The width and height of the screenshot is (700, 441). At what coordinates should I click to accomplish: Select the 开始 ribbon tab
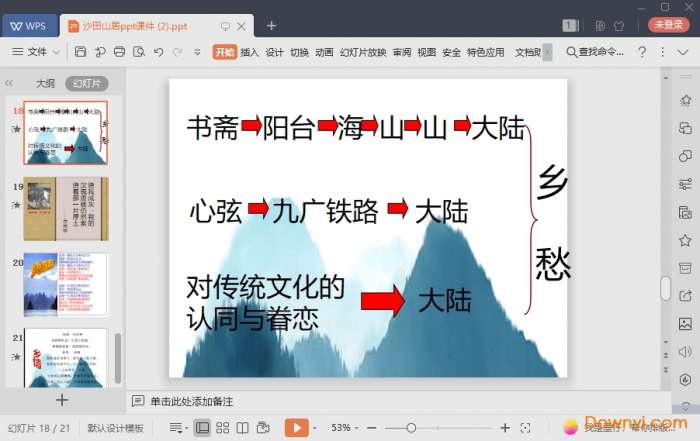click(225, 52)
